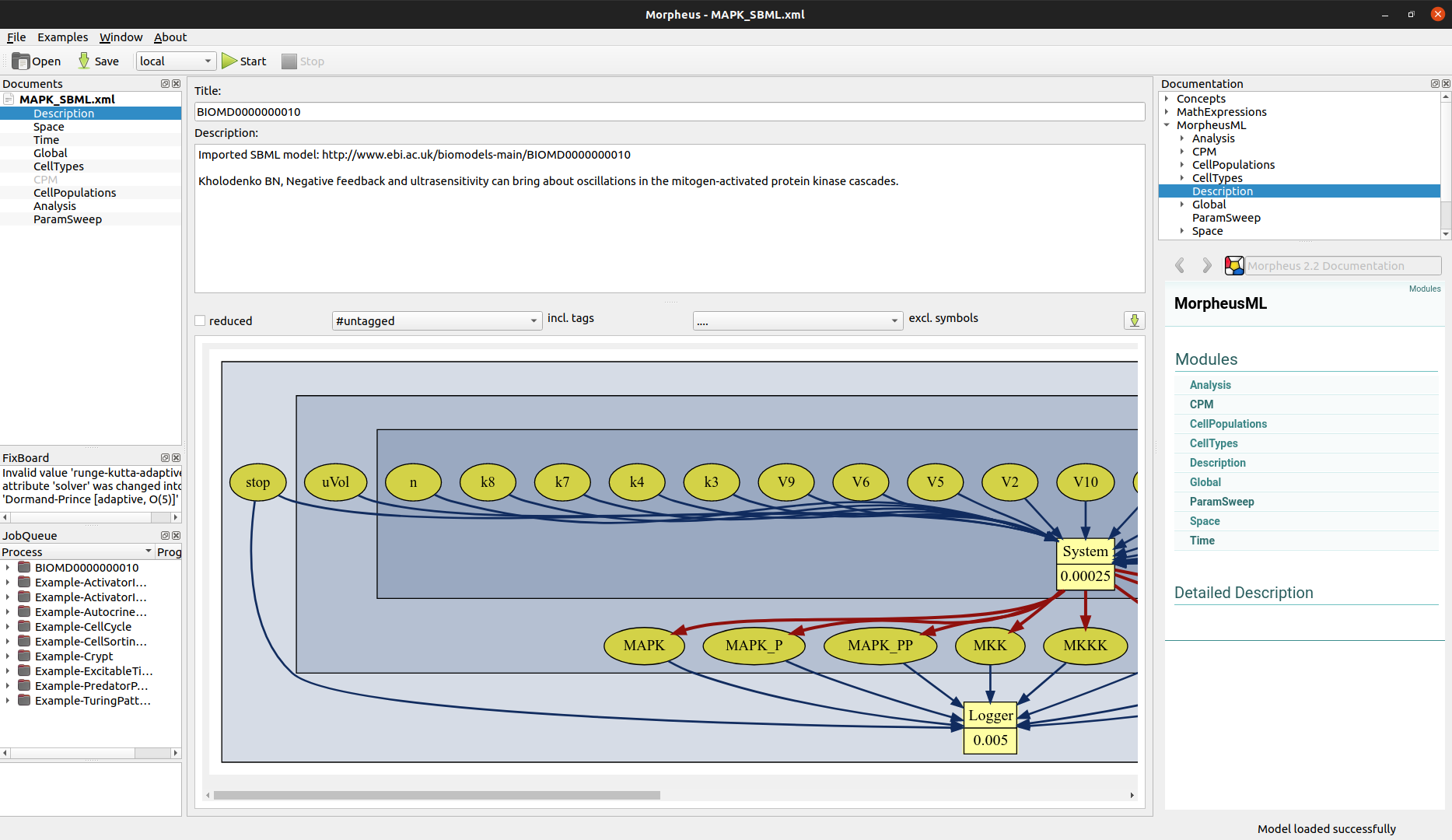Click the documentation search field
Screen dimensions: 1452x840
1343,266
